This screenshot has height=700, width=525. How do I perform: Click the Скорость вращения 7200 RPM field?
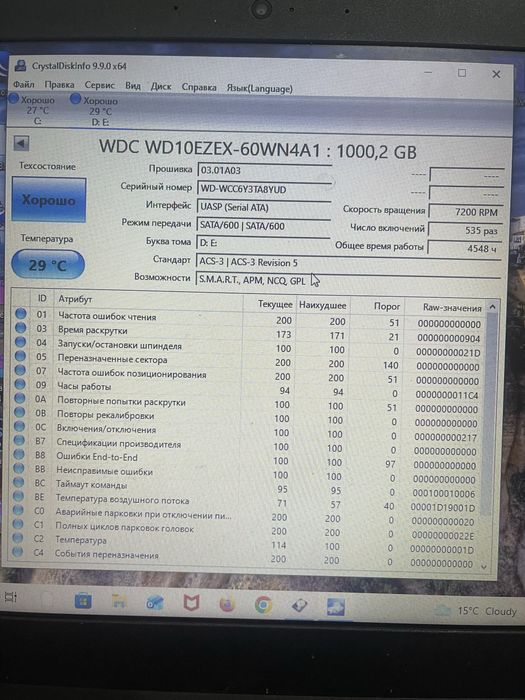click(465, 212)
